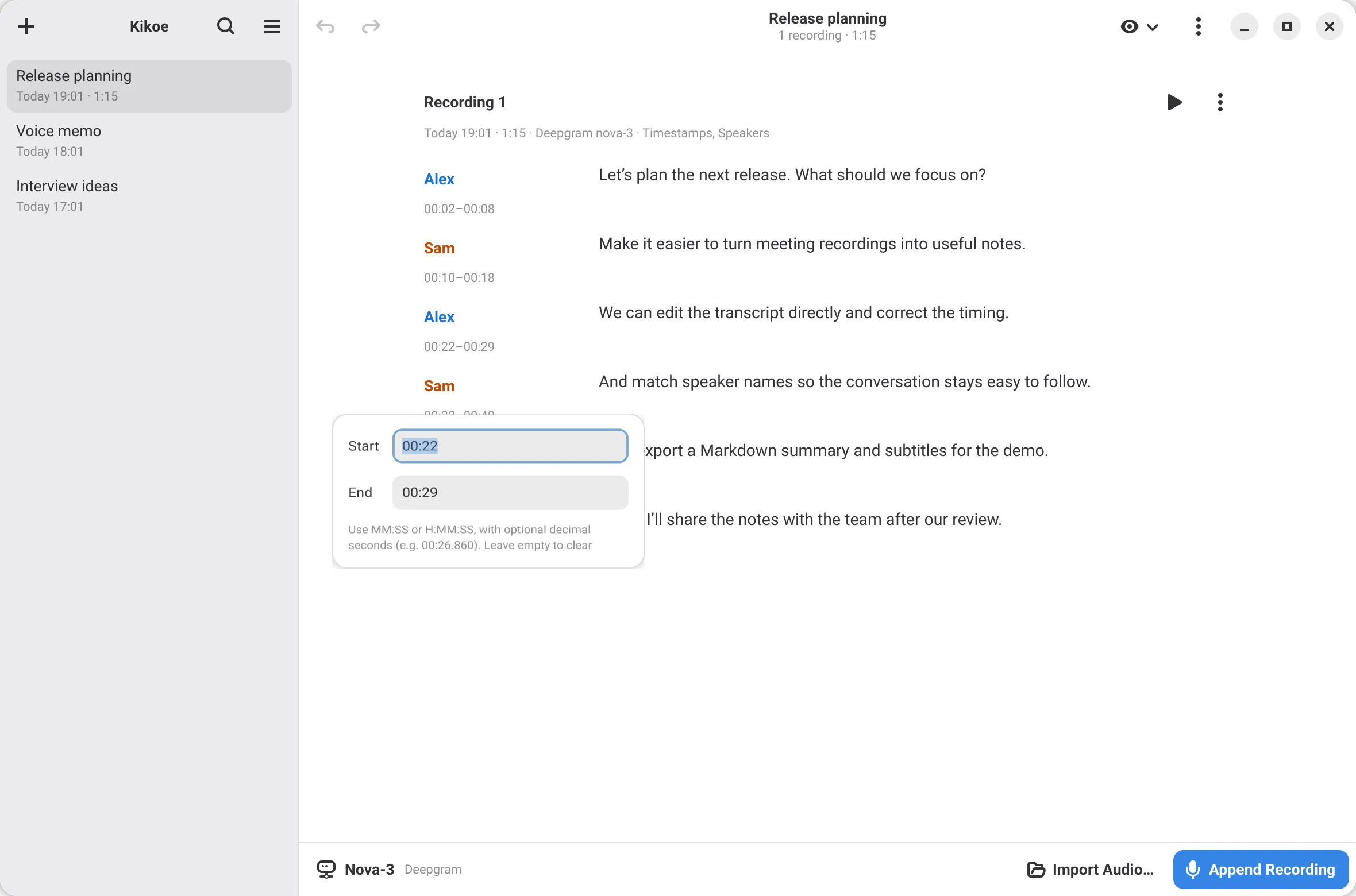The width and height of the screenshot is (1356, 896).
Task: Redo the last undone edit
Action: point(371,26)
